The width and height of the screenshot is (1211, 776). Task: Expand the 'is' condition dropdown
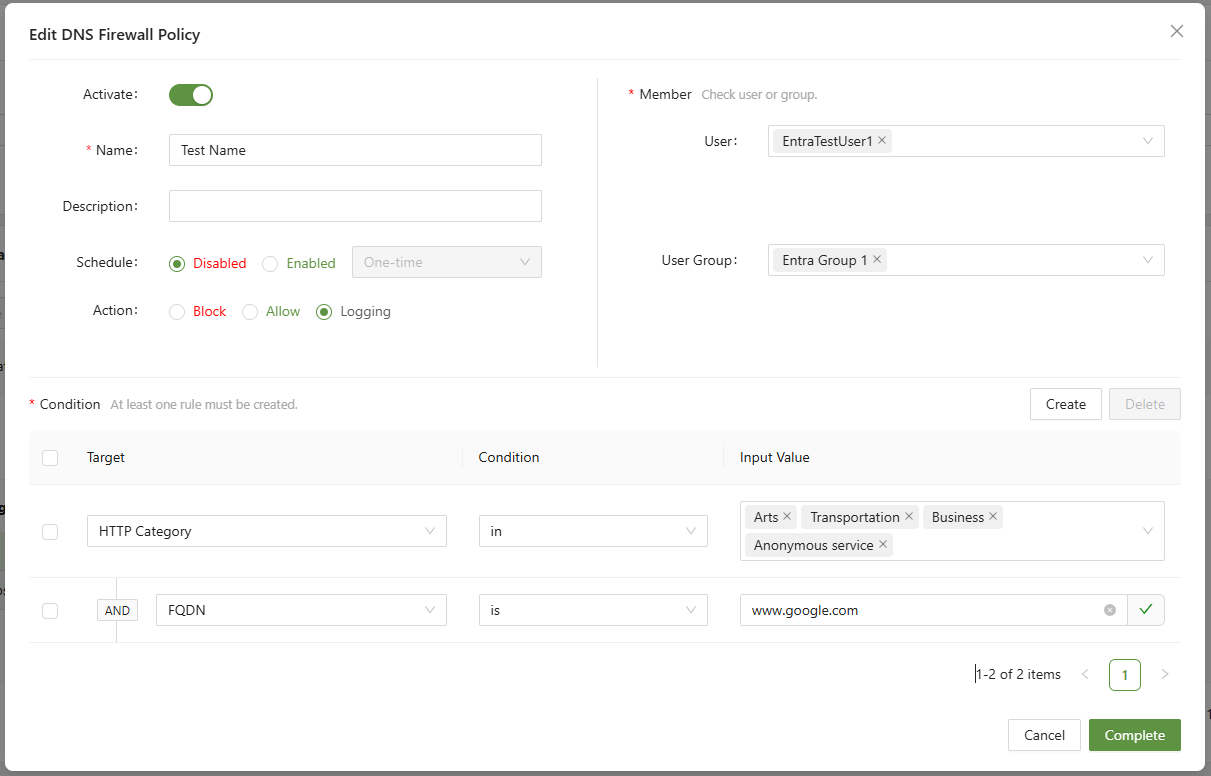point(592,610)
